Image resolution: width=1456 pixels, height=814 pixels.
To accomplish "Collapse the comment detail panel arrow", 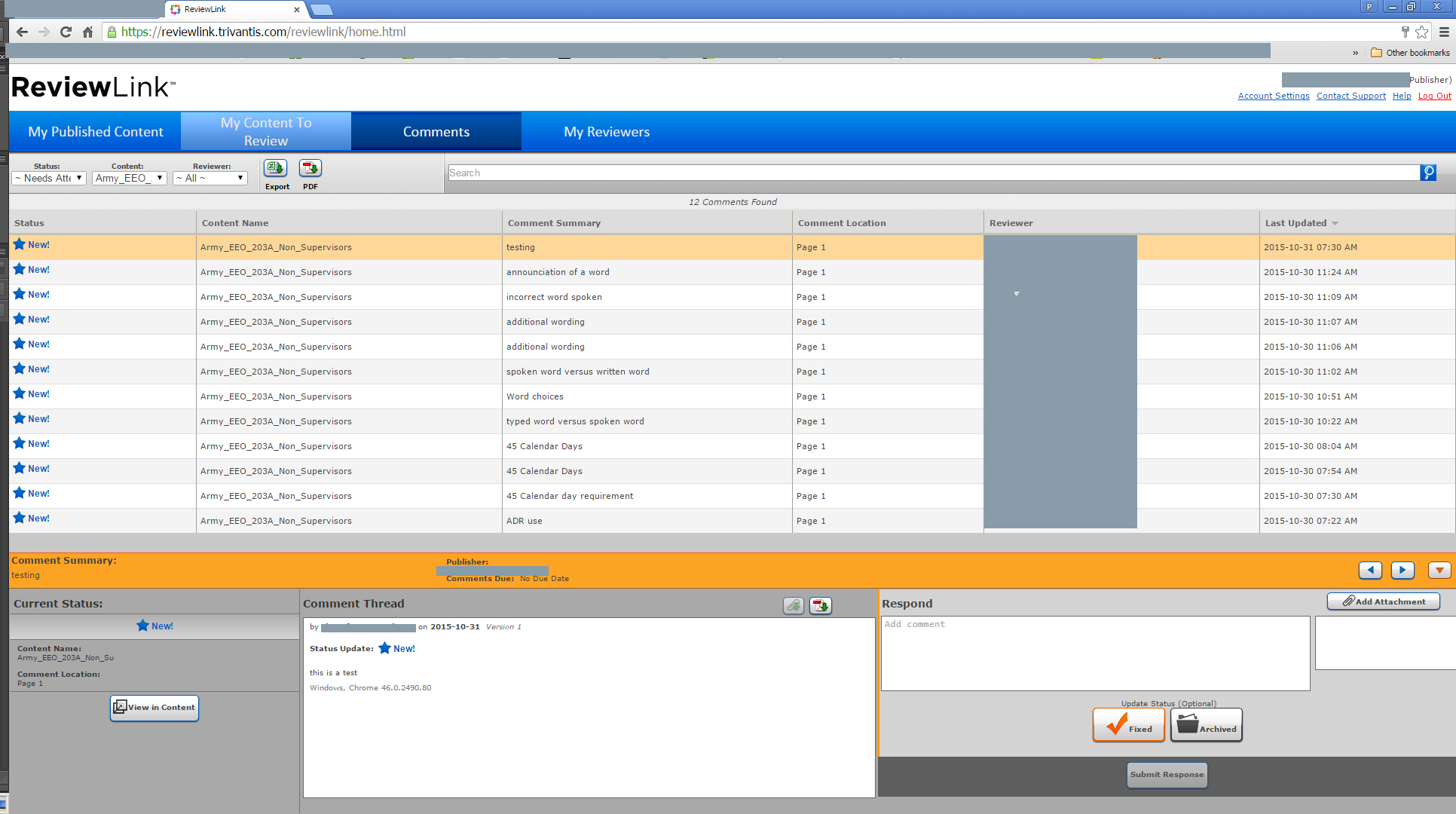I will [1439, 571].
